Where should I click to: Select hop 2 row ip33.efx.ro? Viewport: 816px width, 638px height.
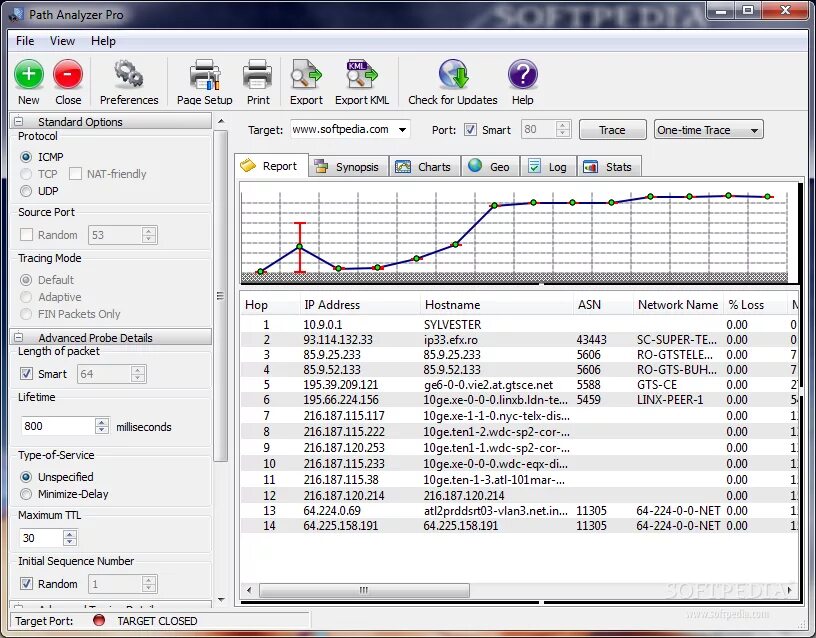coord(518,340)
